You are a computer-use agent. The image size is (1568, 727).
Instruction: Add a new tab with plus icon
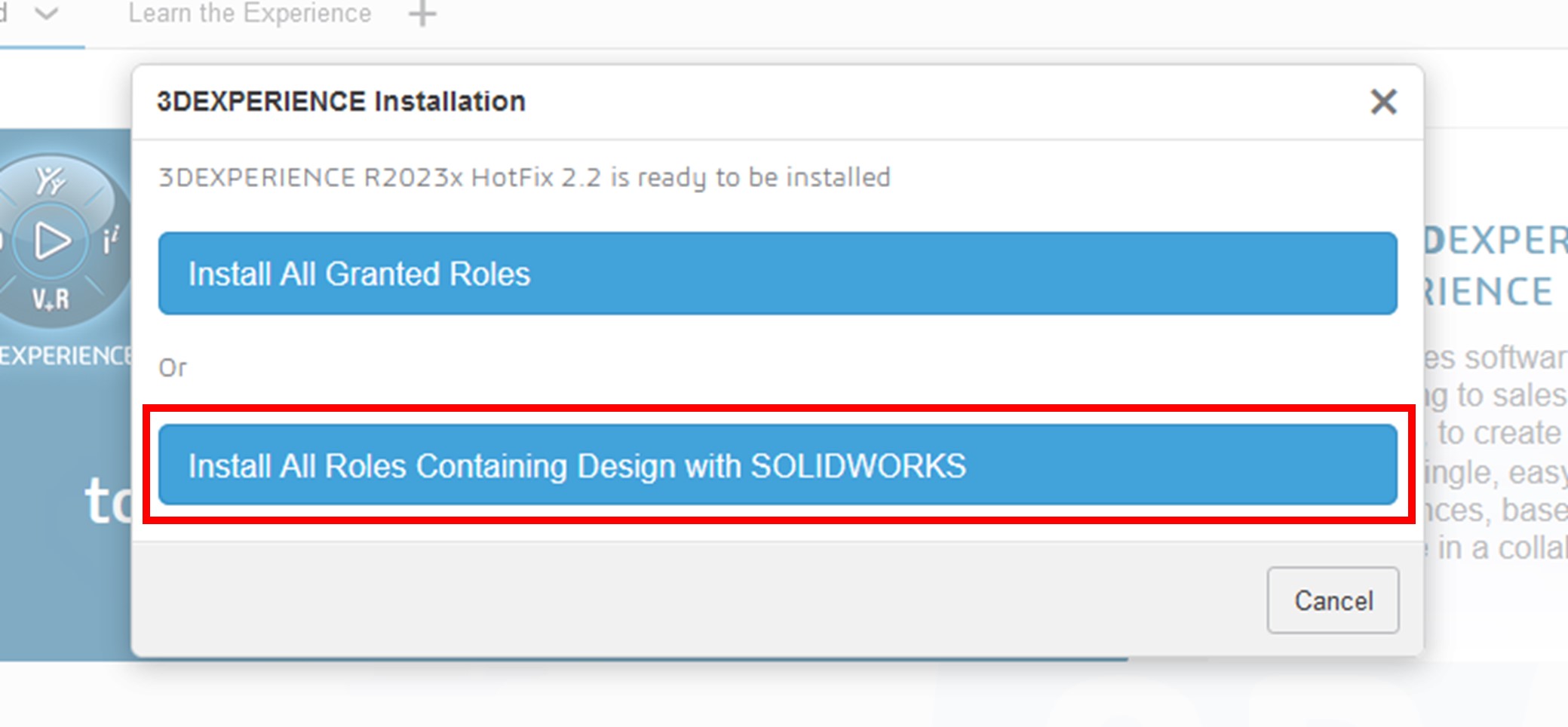(x=422, y=14)
